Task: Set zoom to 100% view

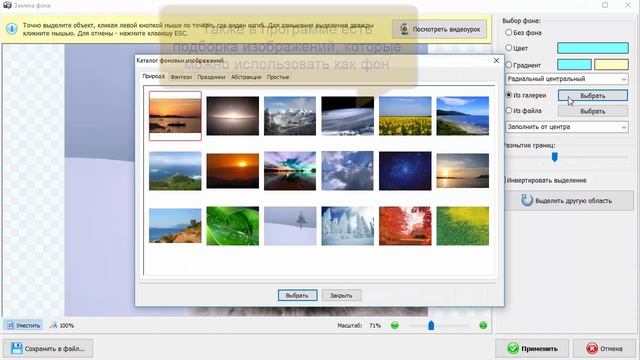Action: pos(62,325)
